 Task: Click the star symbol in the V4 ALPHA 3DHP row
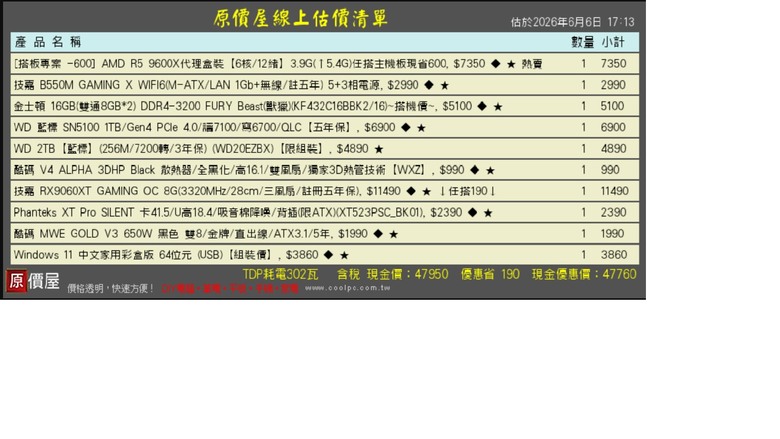tap(490, 171)
